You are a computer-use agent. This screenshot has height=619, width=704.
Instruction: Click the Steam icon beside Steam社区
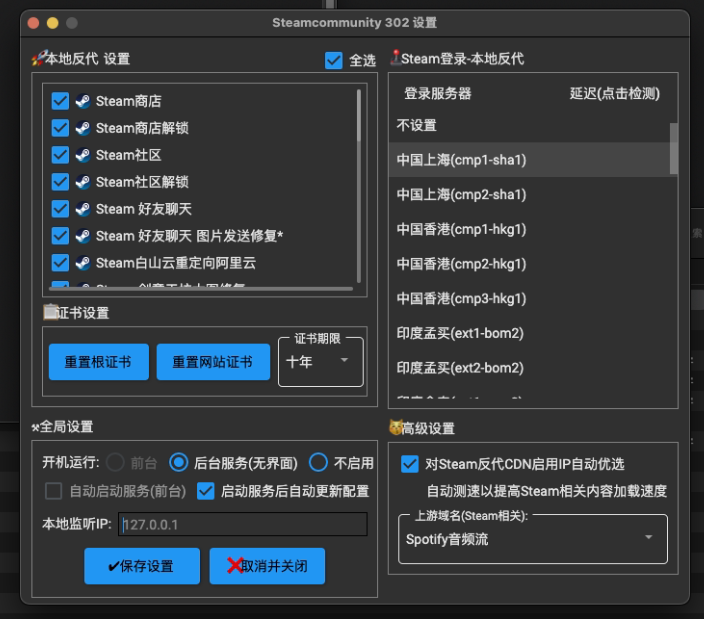click(x=83, y=155)
